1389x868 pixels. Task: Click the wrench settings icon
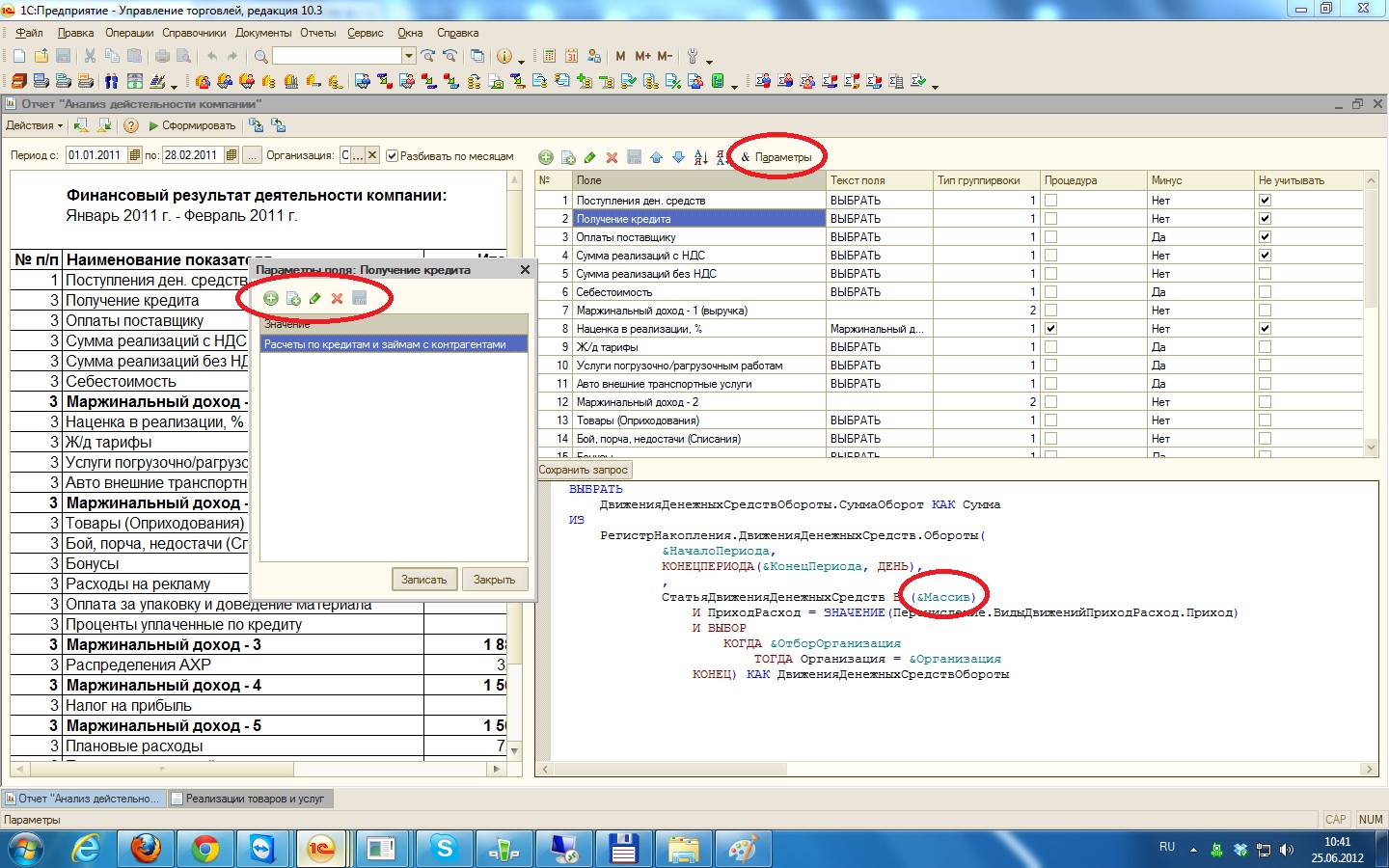coord(692,56)
